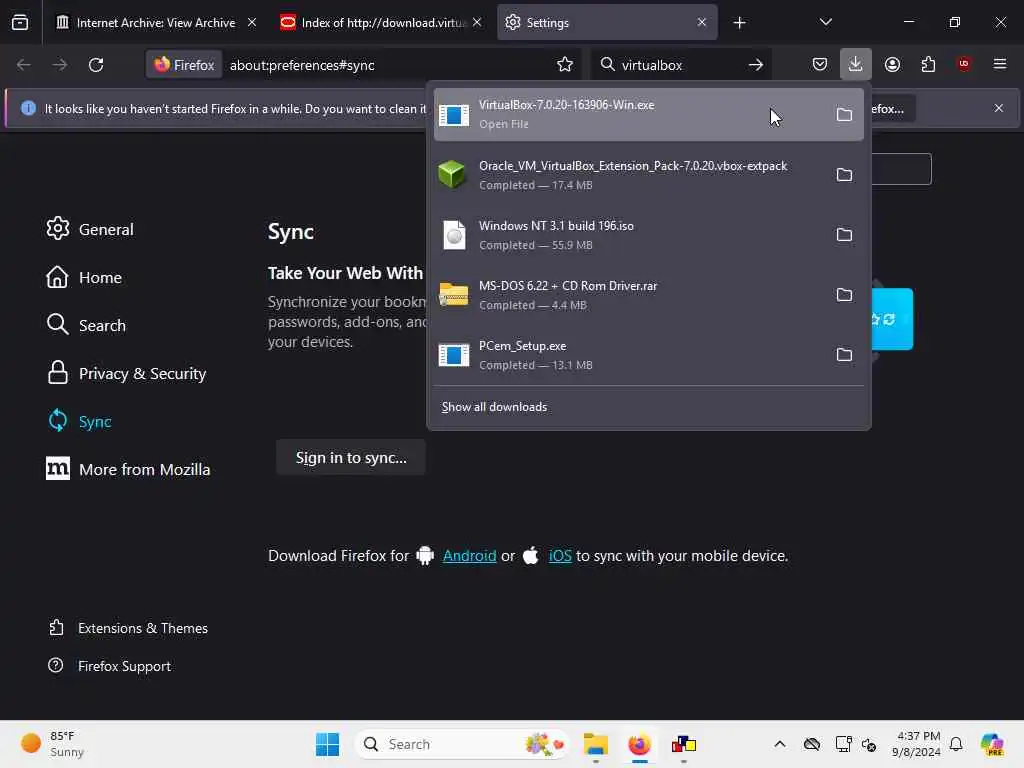The image size is (1024, 768).
Task: Click the virtualbox search box
Action: coord(679,65)
